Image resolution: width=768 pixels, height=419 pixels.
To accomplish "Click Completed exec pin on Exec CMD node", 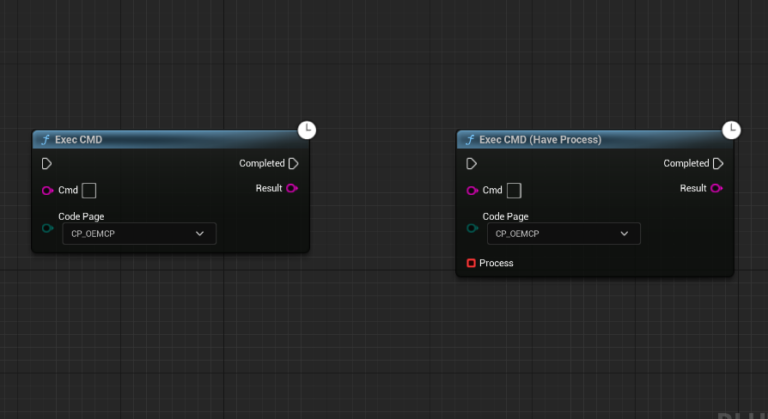I will tap(293, 164).
